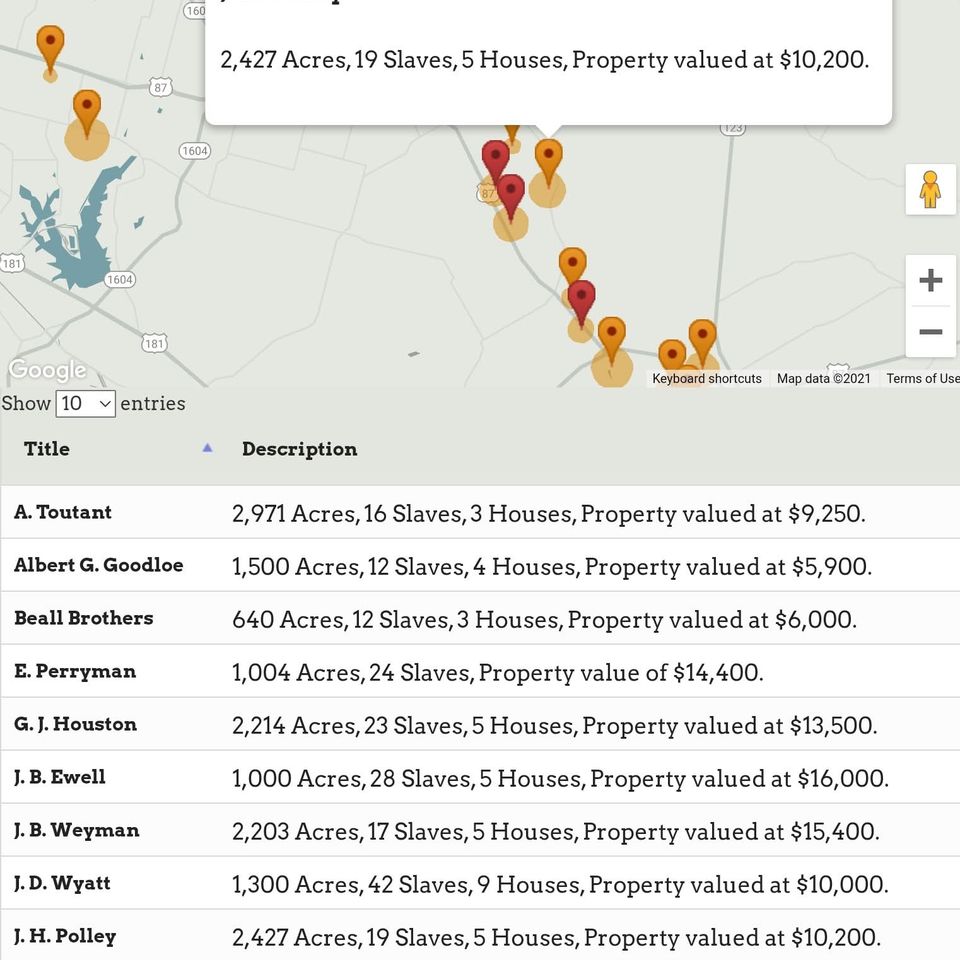Open the Terms of Use link
The width and height of the screenshot is (960, 960).
(x=922, y=379)
